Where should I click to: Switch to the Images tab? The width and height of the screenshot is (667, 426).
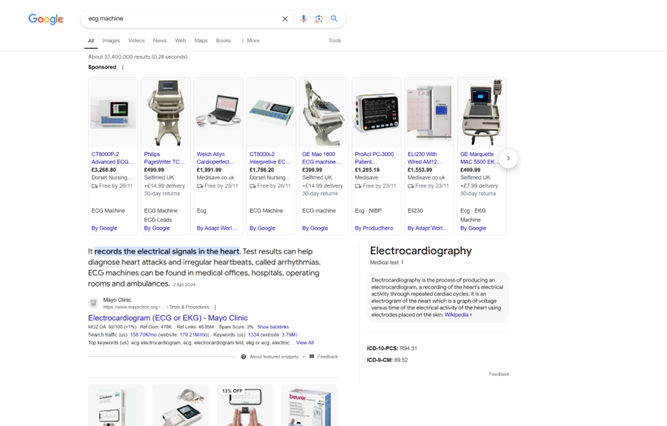click(x=110, y=41)
